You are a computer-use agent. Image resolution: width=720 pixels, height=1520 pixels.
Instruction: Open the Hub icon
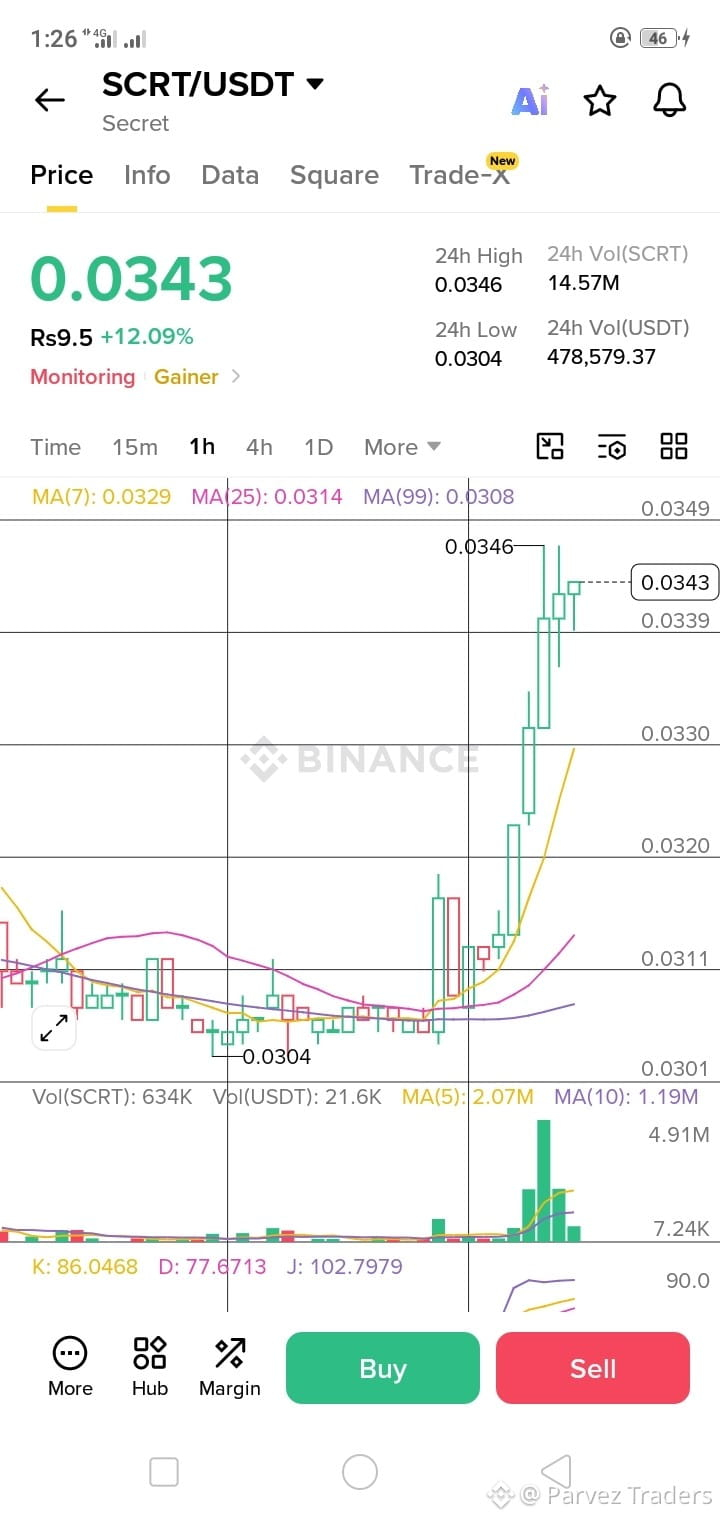[150, 1367]
